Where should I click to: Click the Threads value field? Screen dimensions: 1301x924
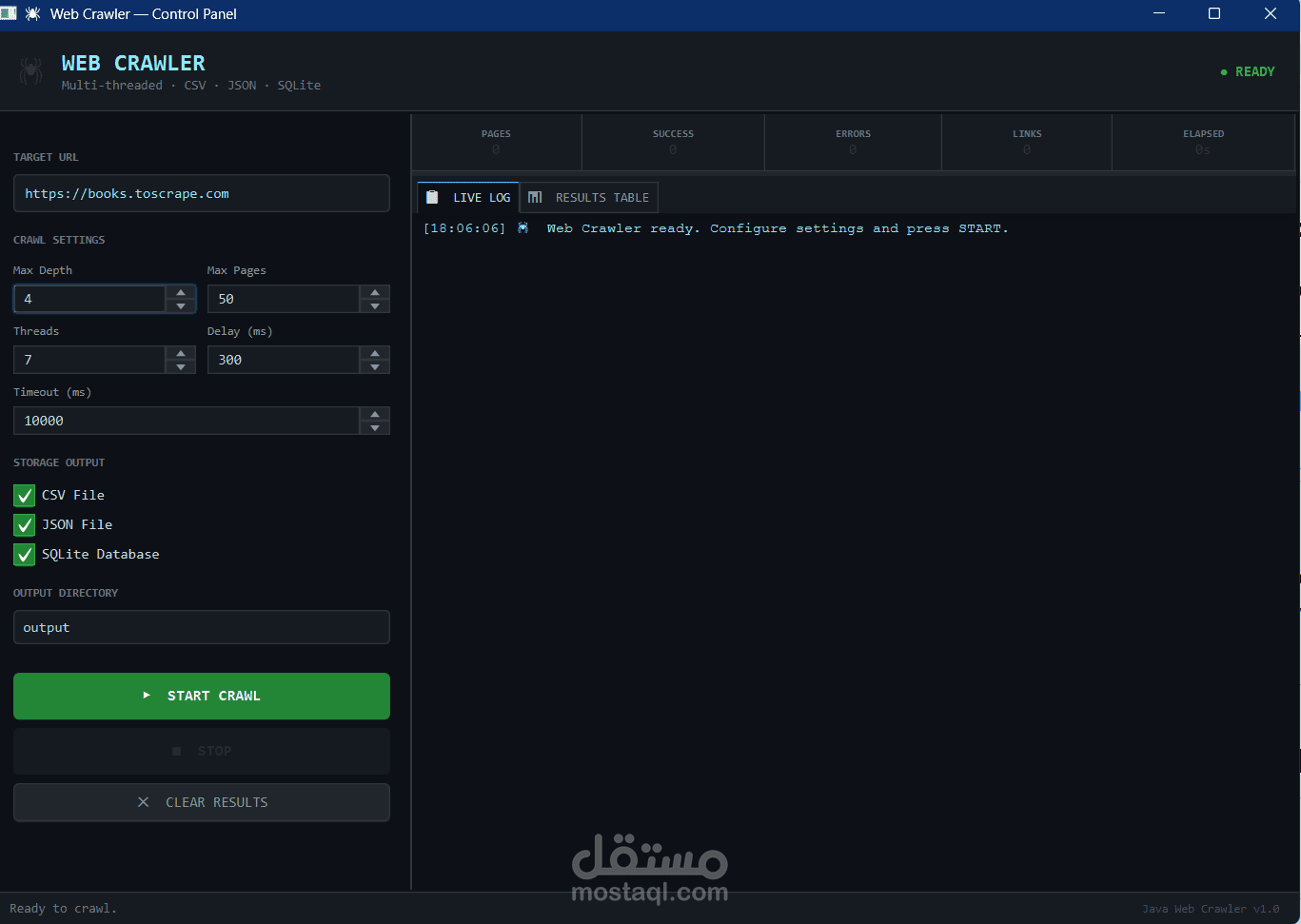click(89, 360)
